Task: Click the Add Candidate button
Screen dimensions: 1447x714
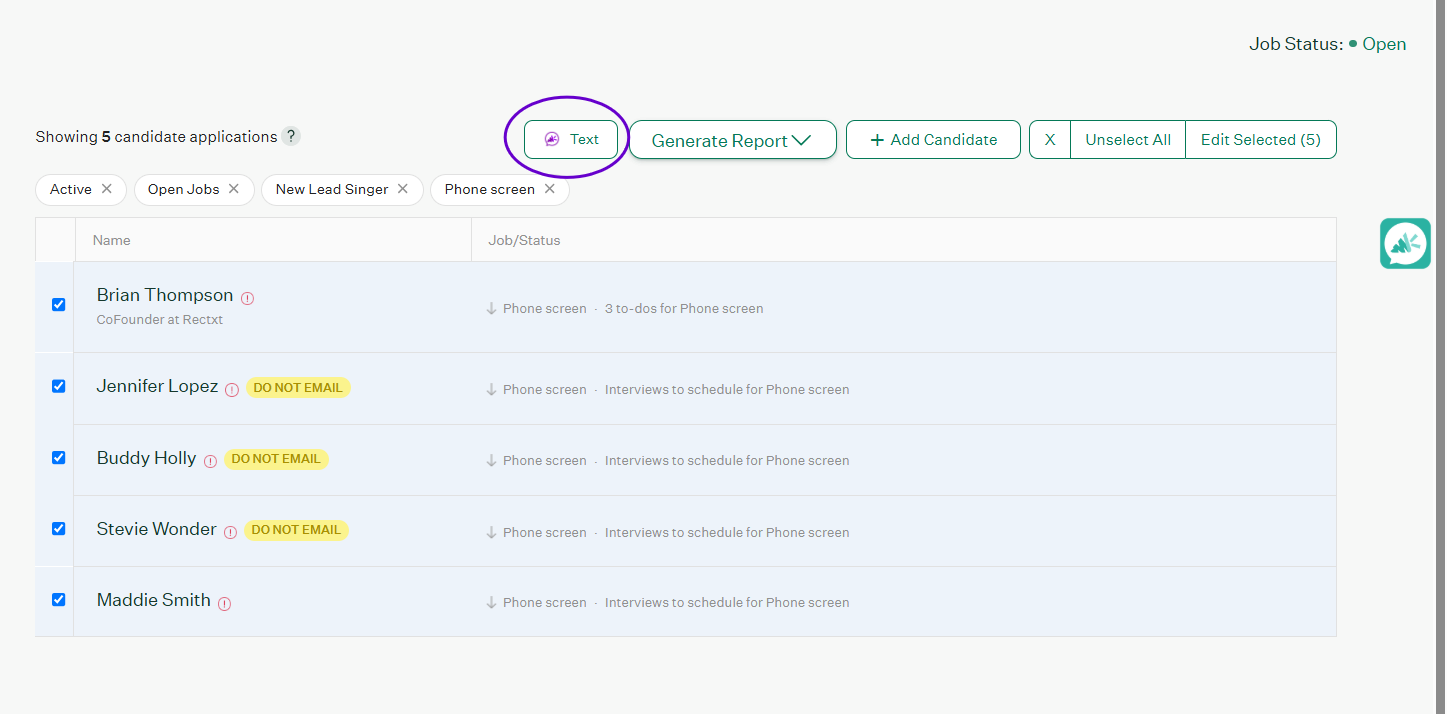Action: tap(933, 140)
